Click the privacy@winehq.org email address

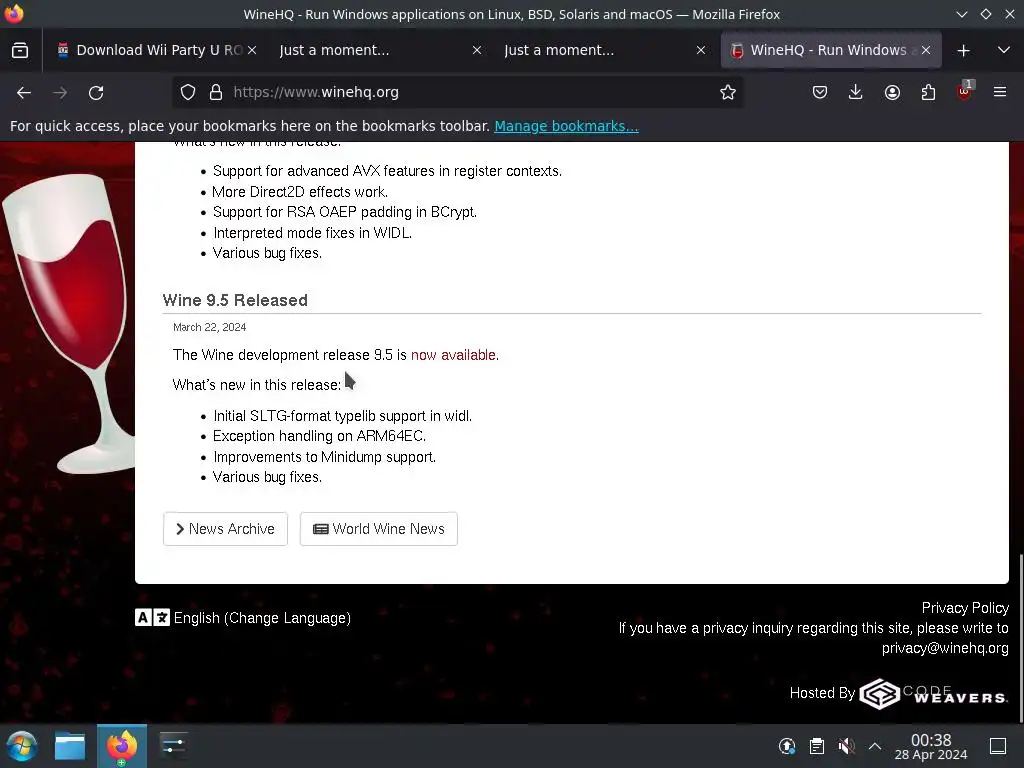945,648
